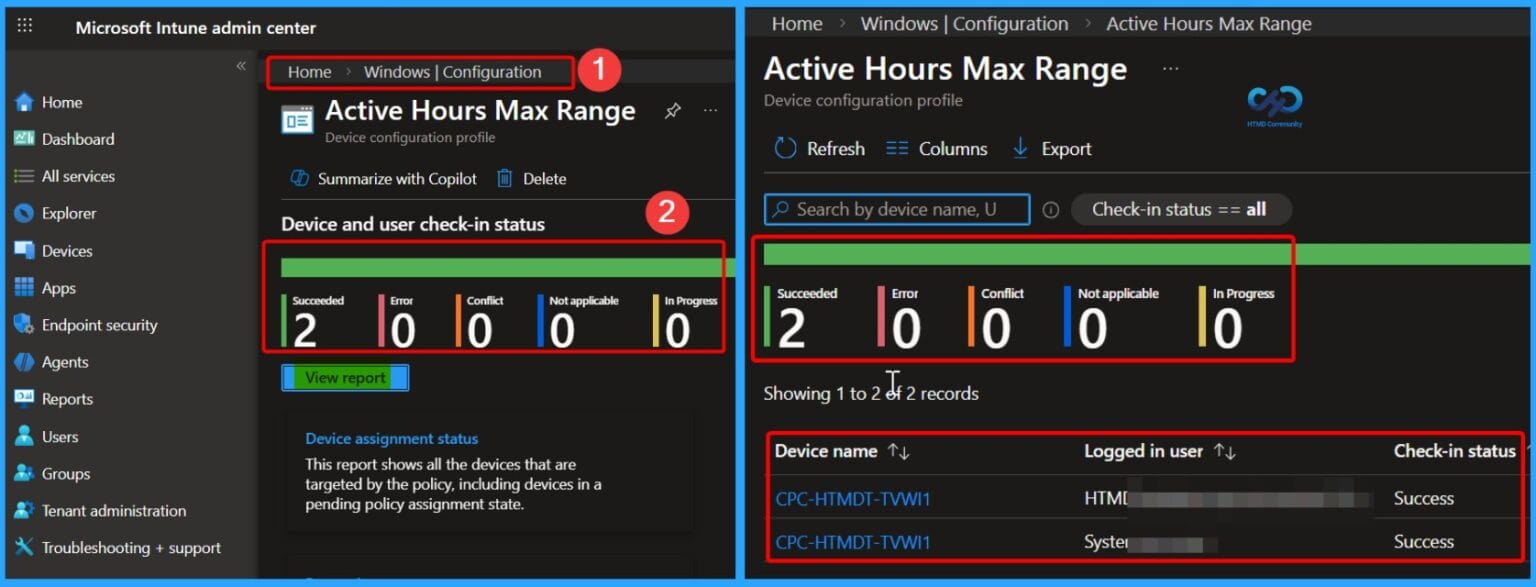This screenshot has height=587, width=1536.
Task: Click Windows | Configuration breadcrumb in right pane
Action: point(964,23)
